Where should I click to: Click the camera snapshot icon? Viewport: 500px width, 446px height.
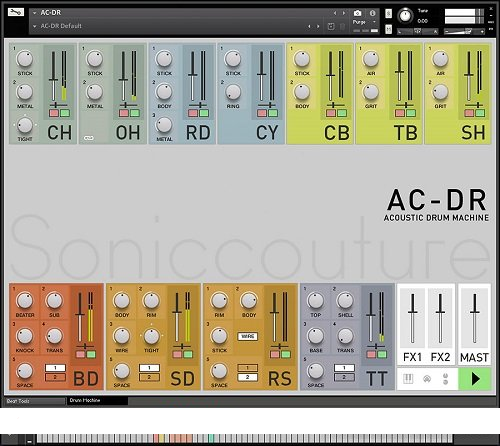click(x=357, y=13)
